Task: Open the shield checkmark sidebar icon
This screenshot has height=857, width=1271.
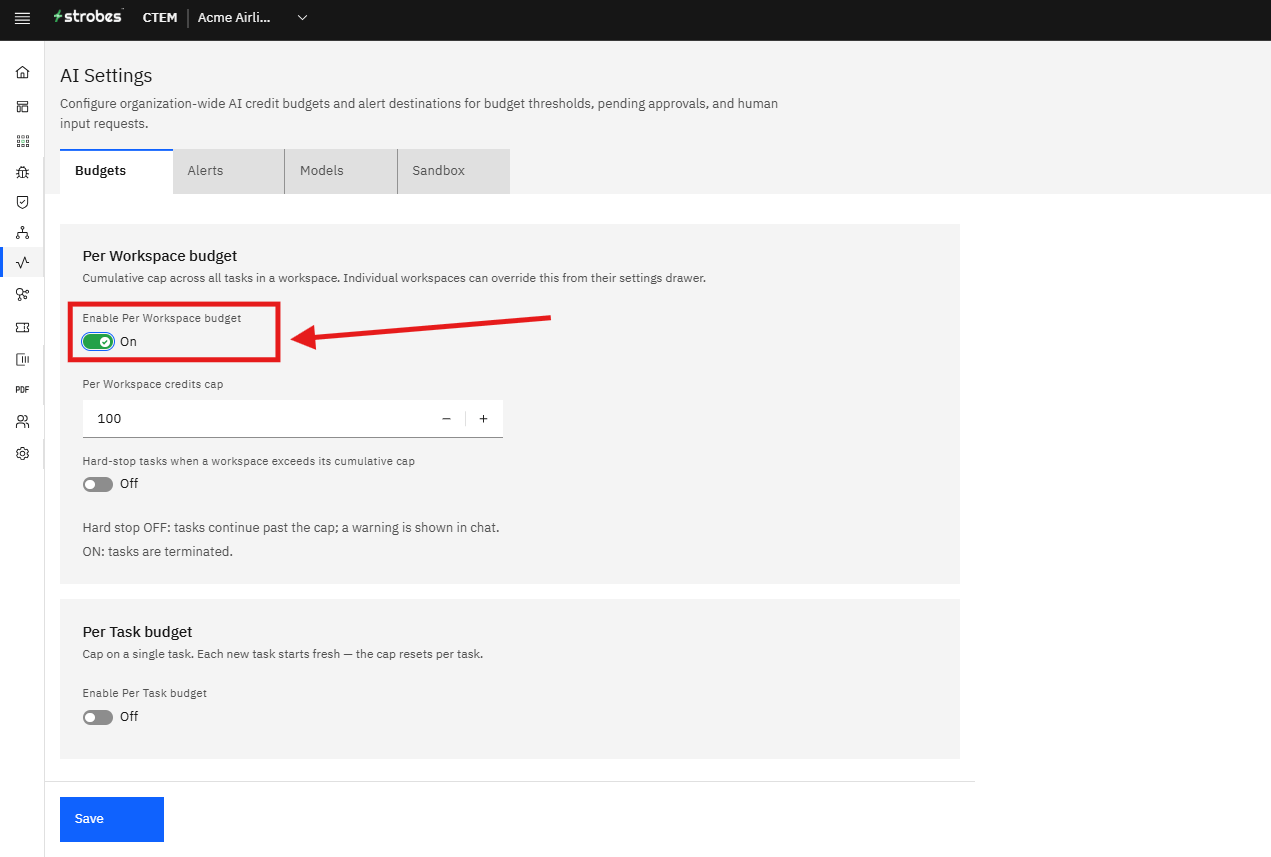Action: [x=22, y=202]
